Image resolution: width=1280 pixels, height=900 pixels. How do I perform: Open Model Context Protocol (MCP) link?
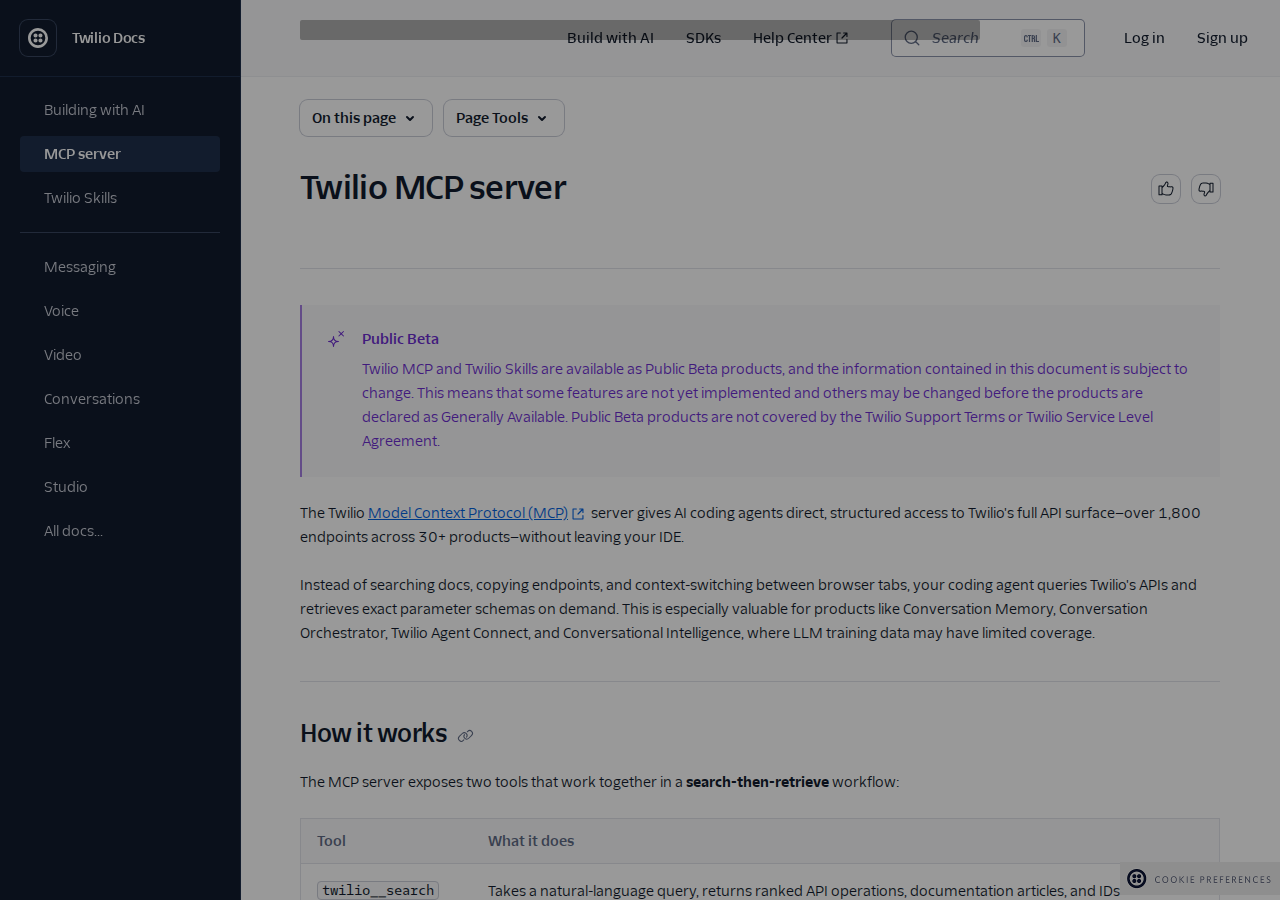468,513
